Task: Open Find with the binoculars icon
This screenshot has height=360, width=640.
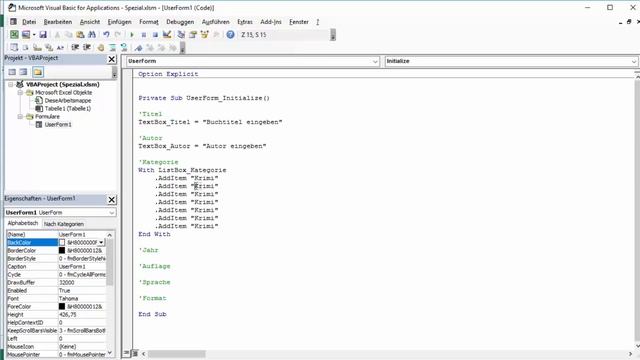Action: 92,35
